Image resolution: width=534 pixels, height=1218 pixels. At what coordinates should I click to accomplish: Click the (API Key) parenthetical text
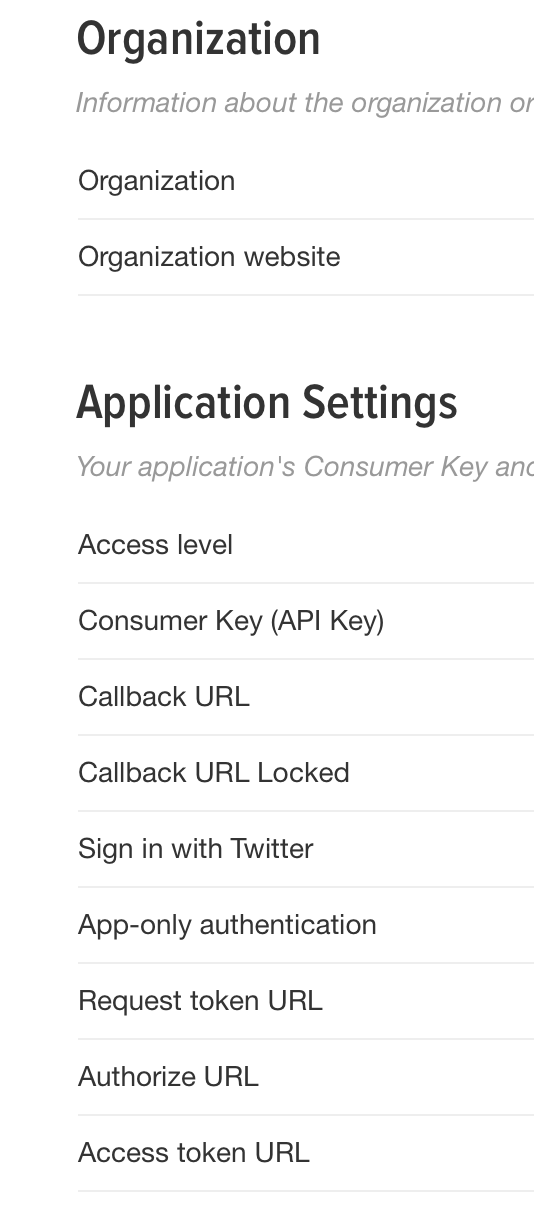tap(327, 621)
